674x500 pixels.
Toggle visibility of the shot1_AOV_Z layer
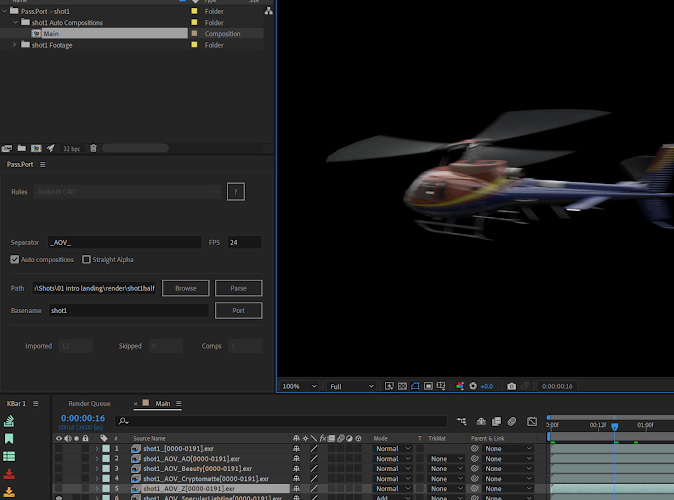click(59, 488)
